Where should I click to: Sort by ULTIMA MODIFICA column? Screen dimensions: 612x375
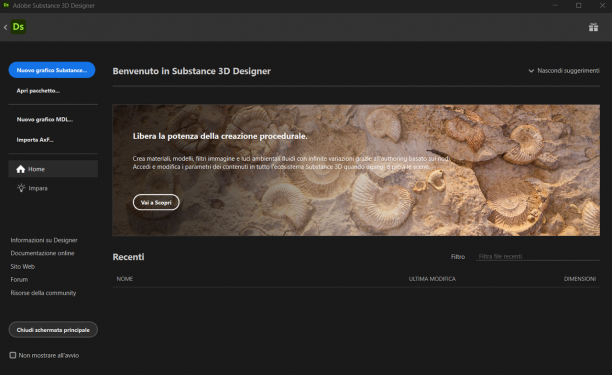pos(432,279)
